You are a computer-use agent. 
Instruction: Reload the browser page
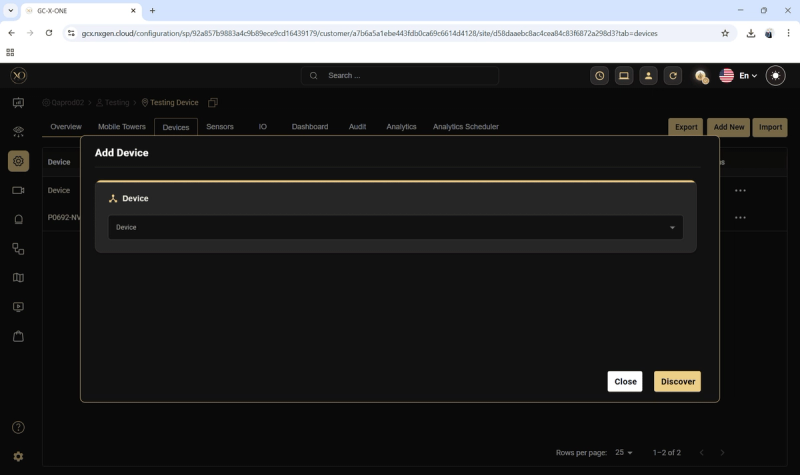tap(49, 33)
